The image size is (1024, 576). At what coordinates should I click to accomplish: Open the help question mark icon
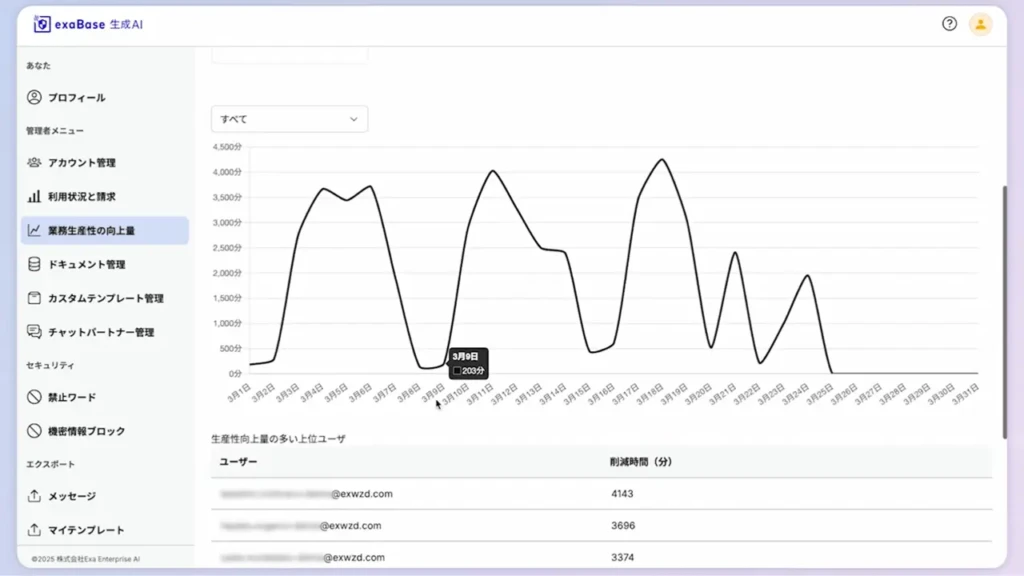click(x=949, y=24)
